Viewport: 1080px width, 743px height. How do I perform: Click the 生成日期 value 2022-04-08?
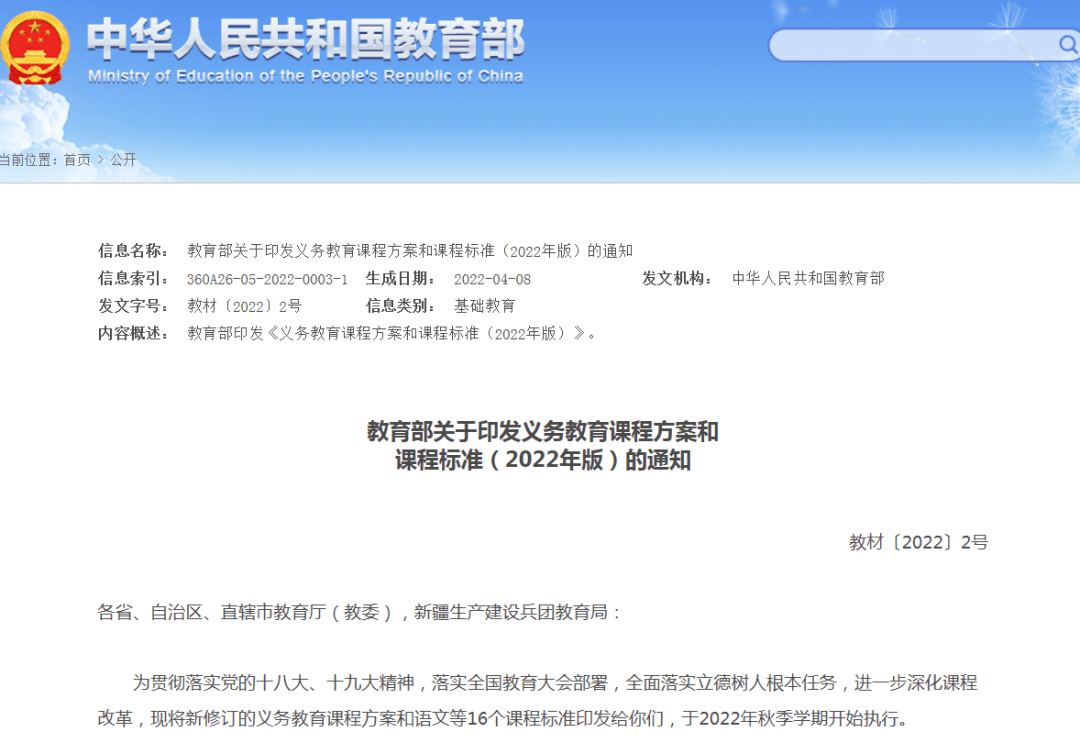coord(492,279)
